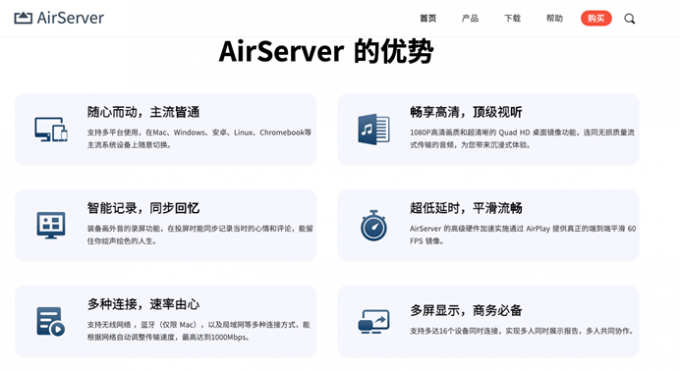Click the AirServer 的优势 heading
The image size is (680, 371).
[326, 51]
